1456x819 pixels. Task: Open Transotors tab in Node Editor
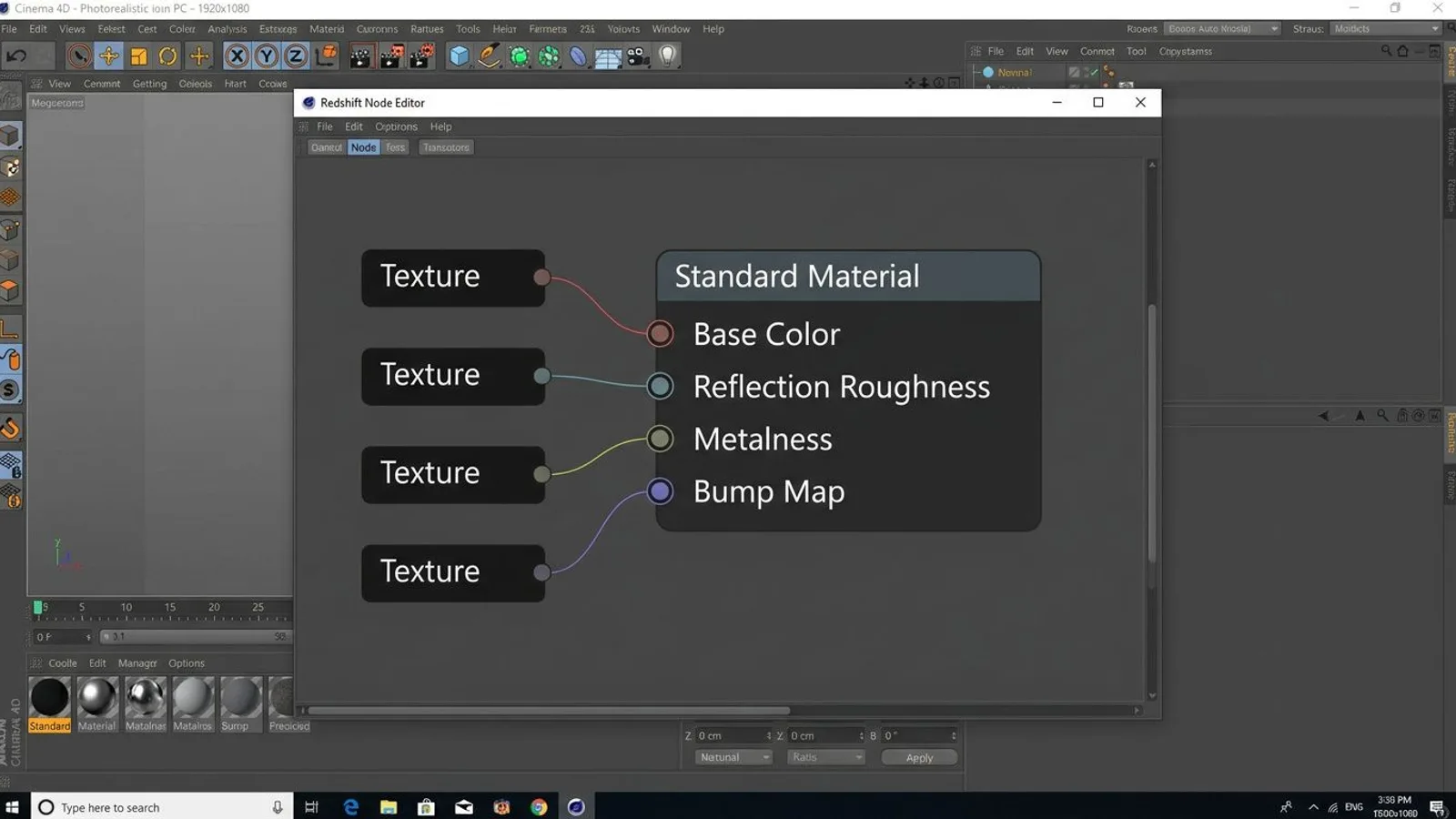[446, 147]
